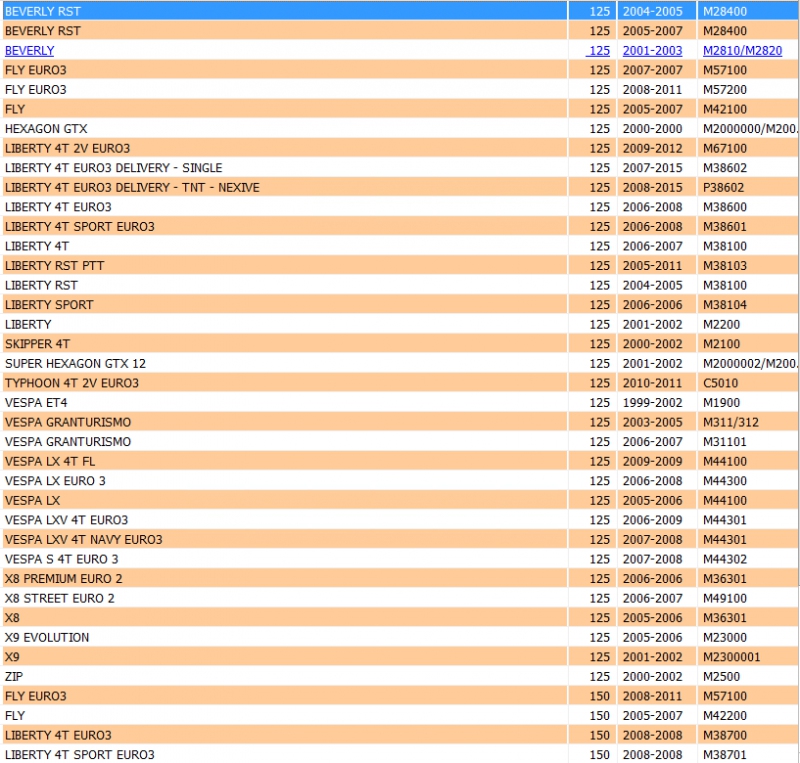Select VESPA LX EURO 3 row
The image size is (800, 763).
[x=400, y=481]
